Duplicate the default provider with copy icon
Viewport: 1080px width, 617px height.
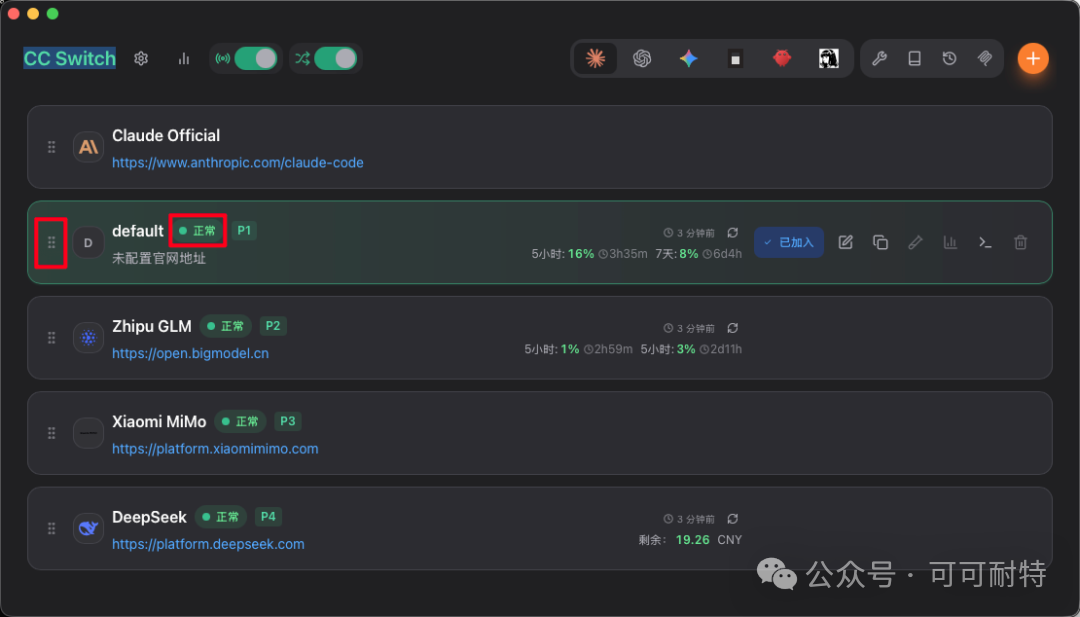tap(880, 242)
